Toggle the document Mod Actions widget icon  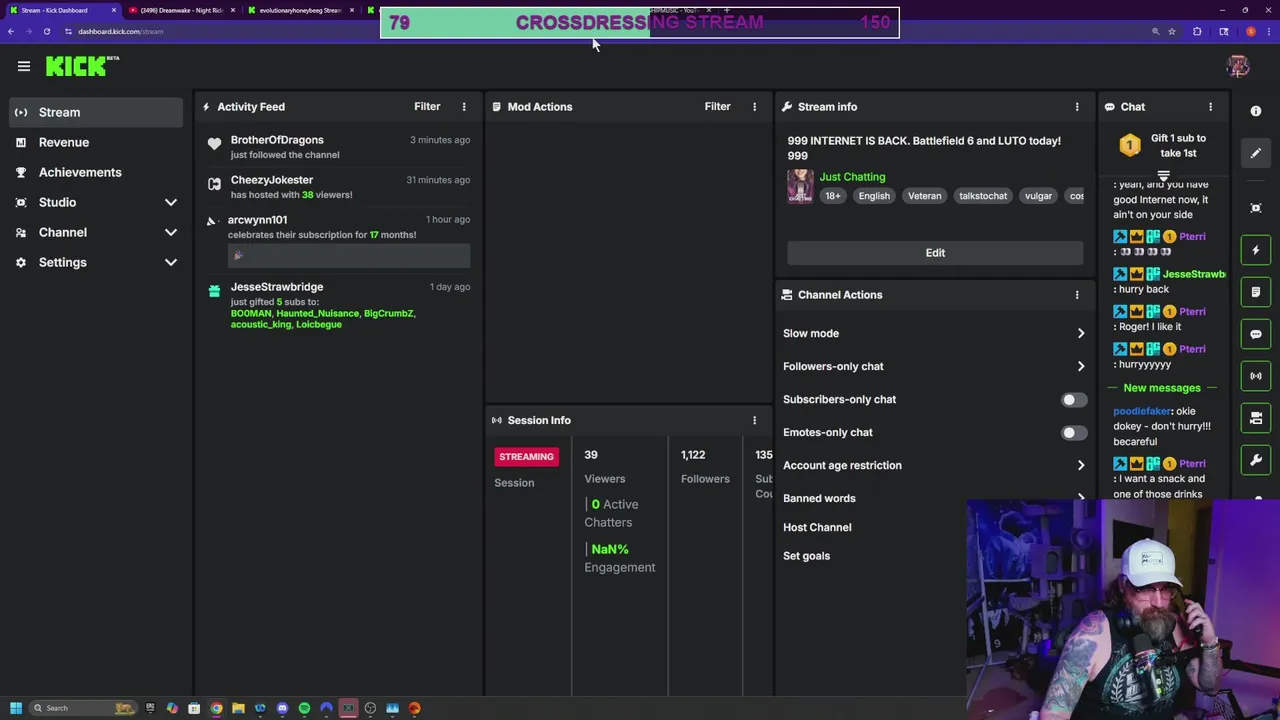tap(1256, 292)
